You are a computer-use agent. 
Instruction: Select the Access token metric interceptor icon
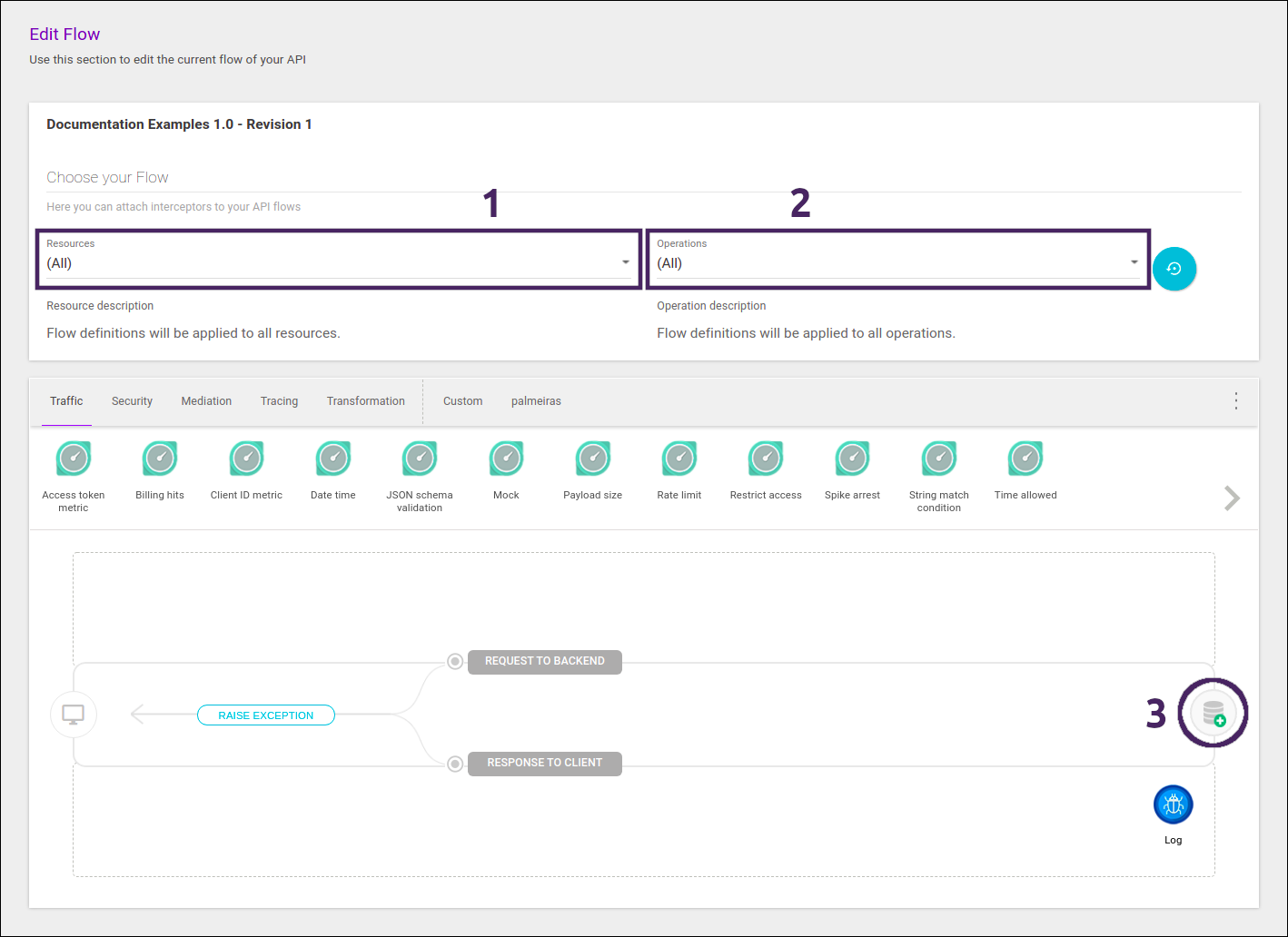(x=74, y=459)
